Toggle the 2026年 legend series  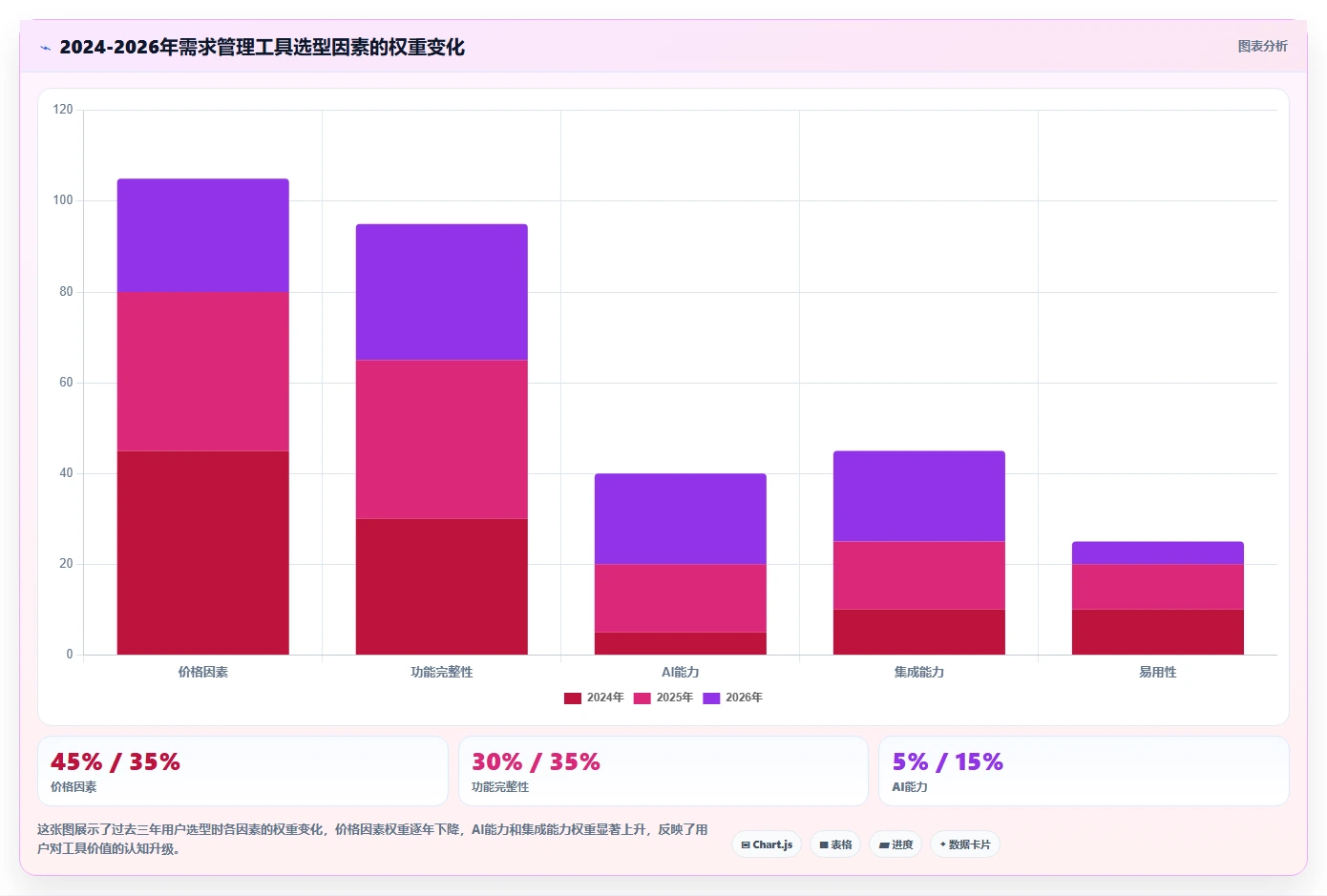pos(733,698)
